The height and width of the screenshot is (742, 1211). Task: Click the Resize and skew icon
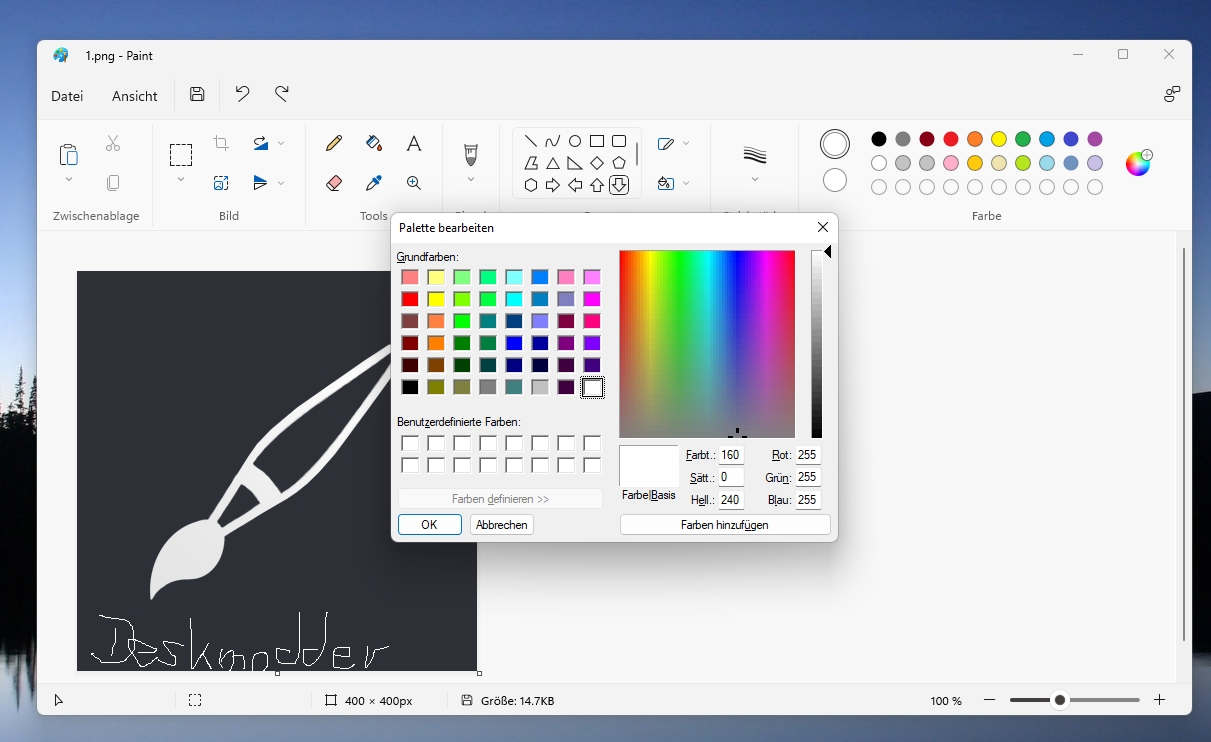click(x=221, y=183)
